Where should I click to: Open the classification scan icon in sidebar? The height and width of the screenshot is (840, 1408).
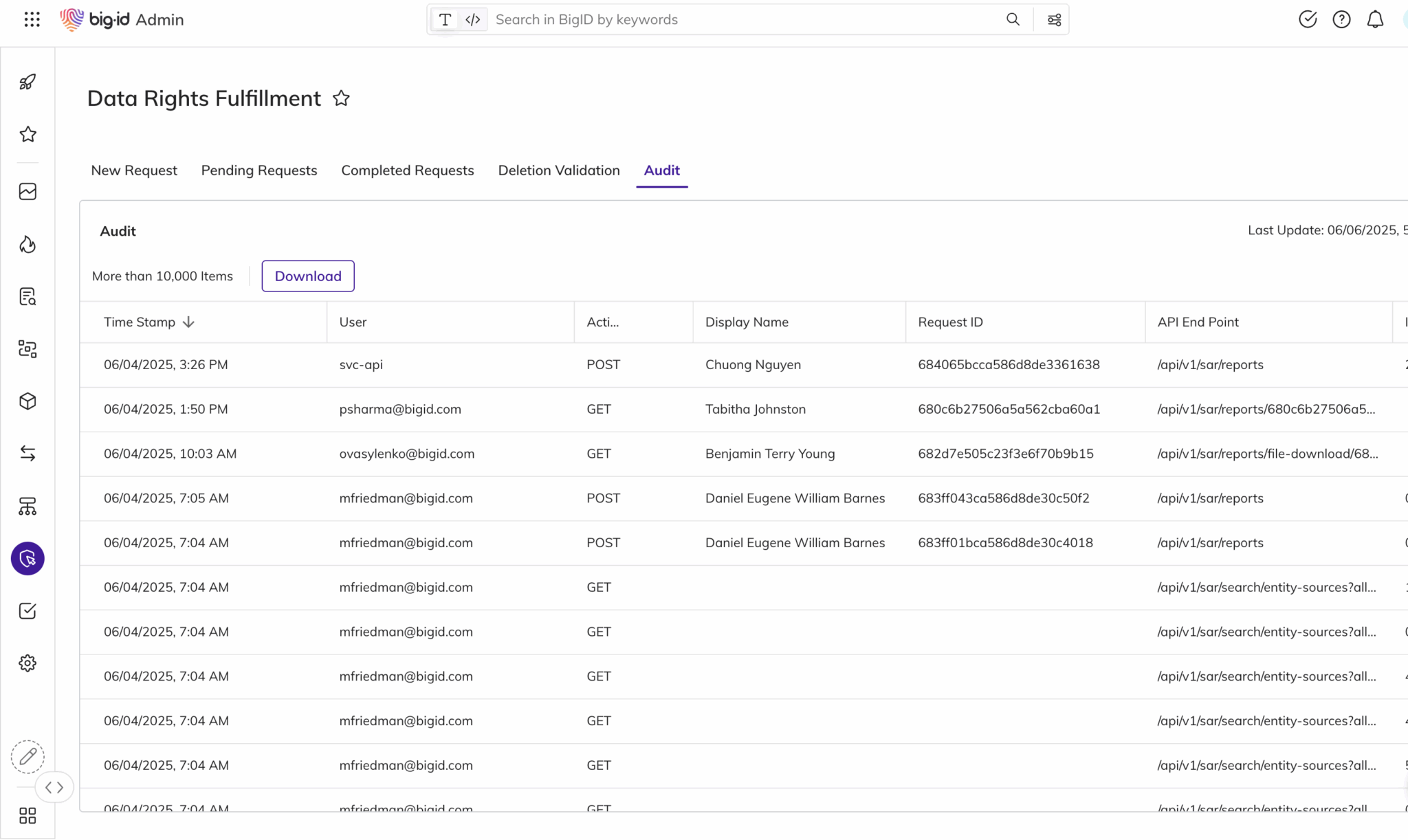click(27, 349)
